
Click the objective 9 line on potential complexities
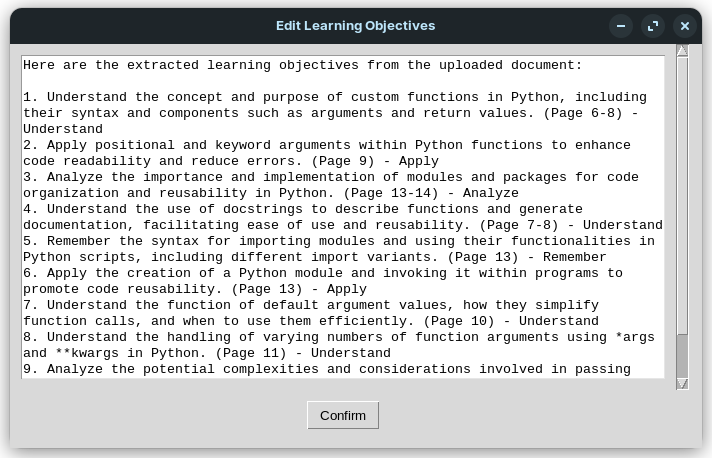327,369
